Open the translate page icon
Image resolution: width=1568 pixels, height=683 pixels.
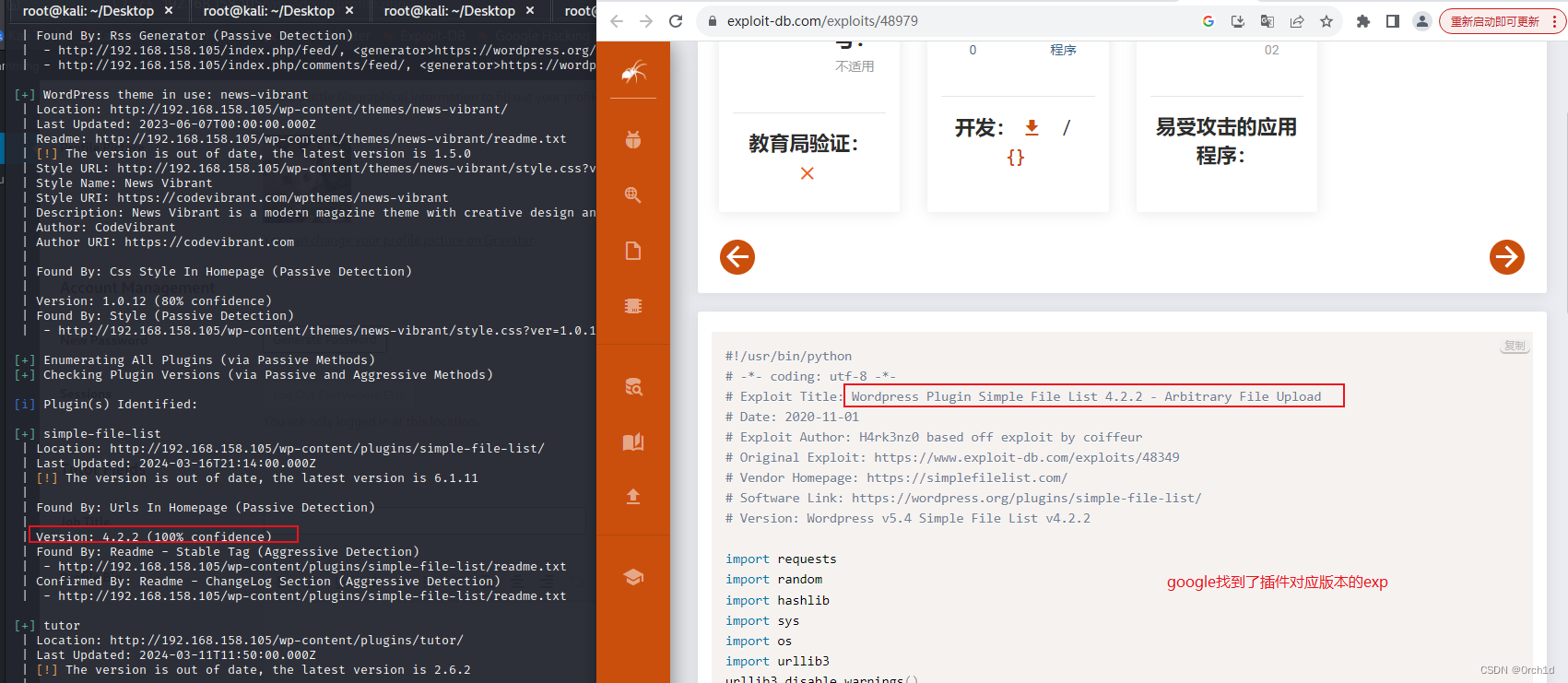pos(1267,21)
